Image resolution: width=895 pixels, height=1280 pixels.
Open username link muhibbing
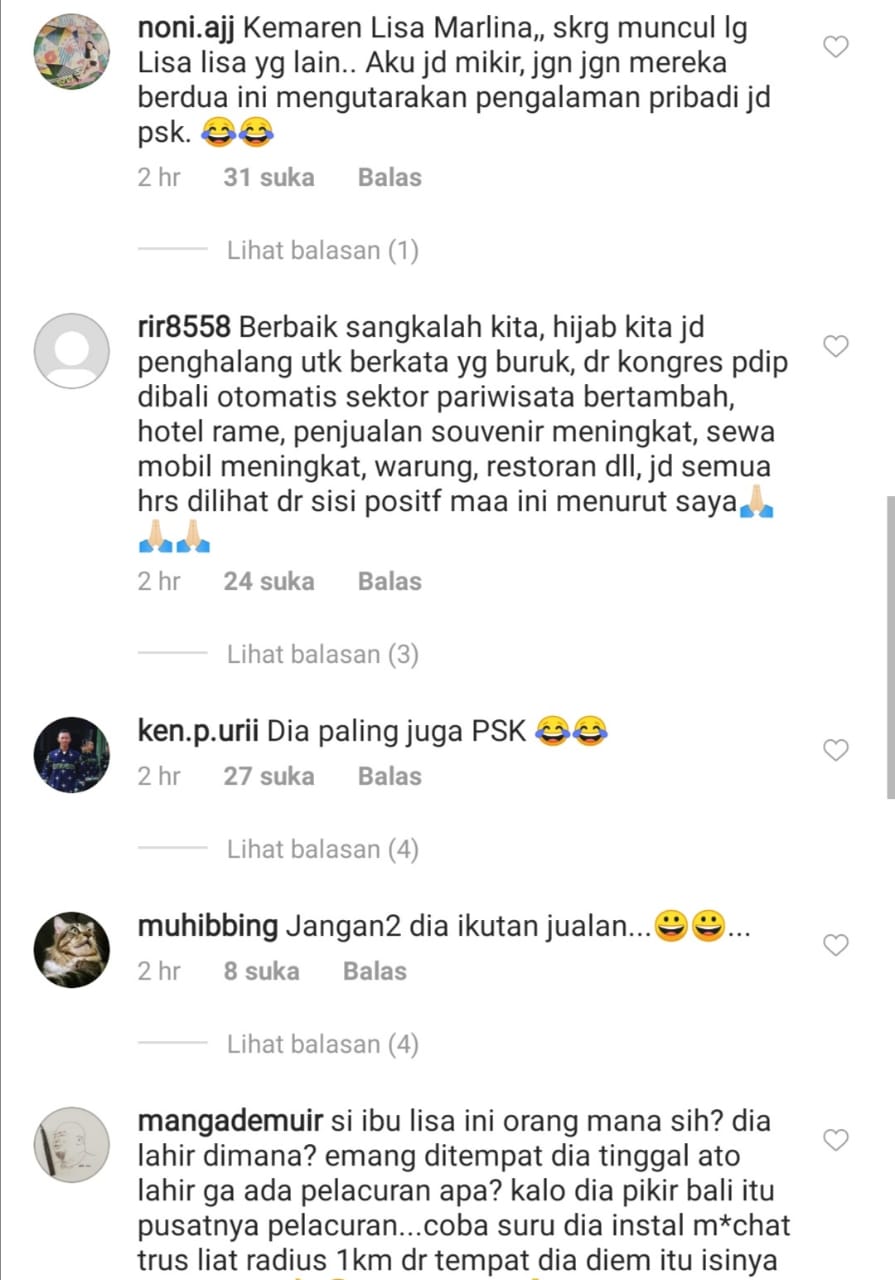click(x=208, y=927)
